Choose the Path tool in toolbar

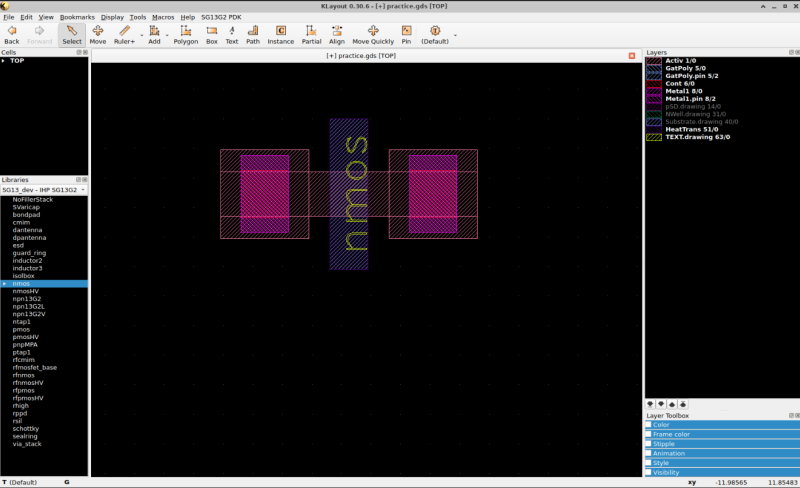[253, 35]
